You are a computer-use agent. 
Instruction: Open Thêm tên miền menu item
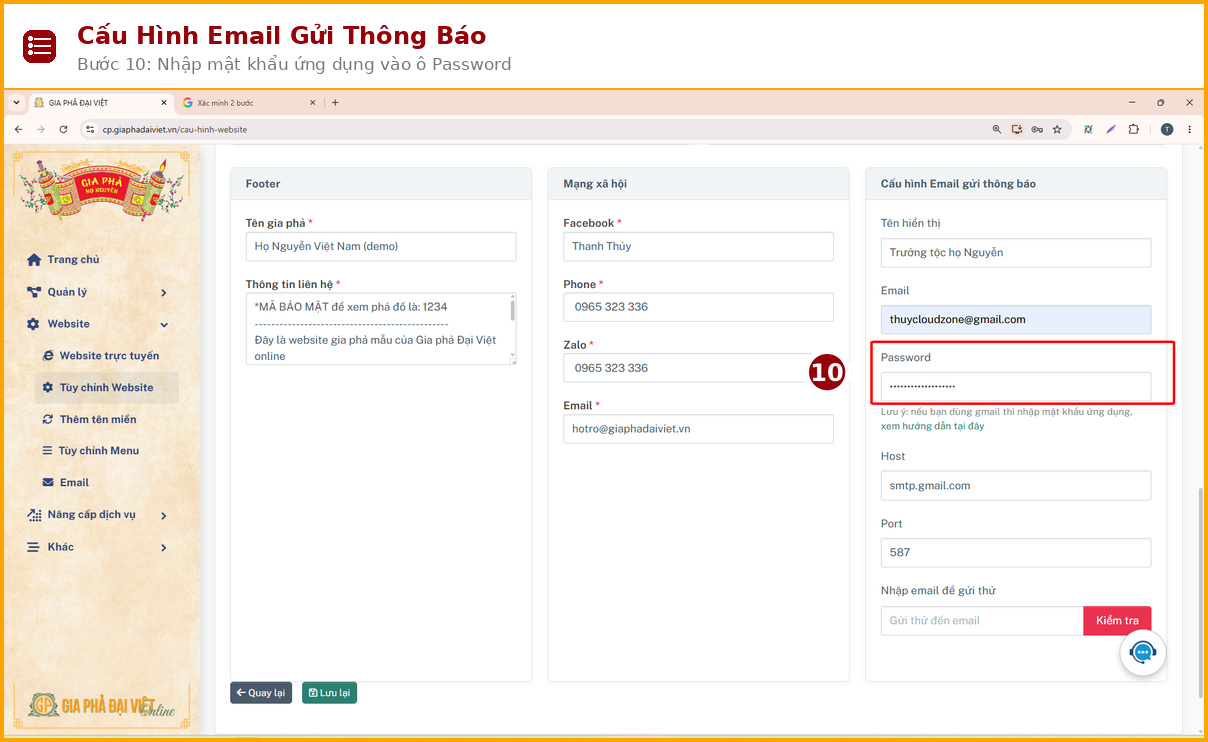tap(89, 420)
